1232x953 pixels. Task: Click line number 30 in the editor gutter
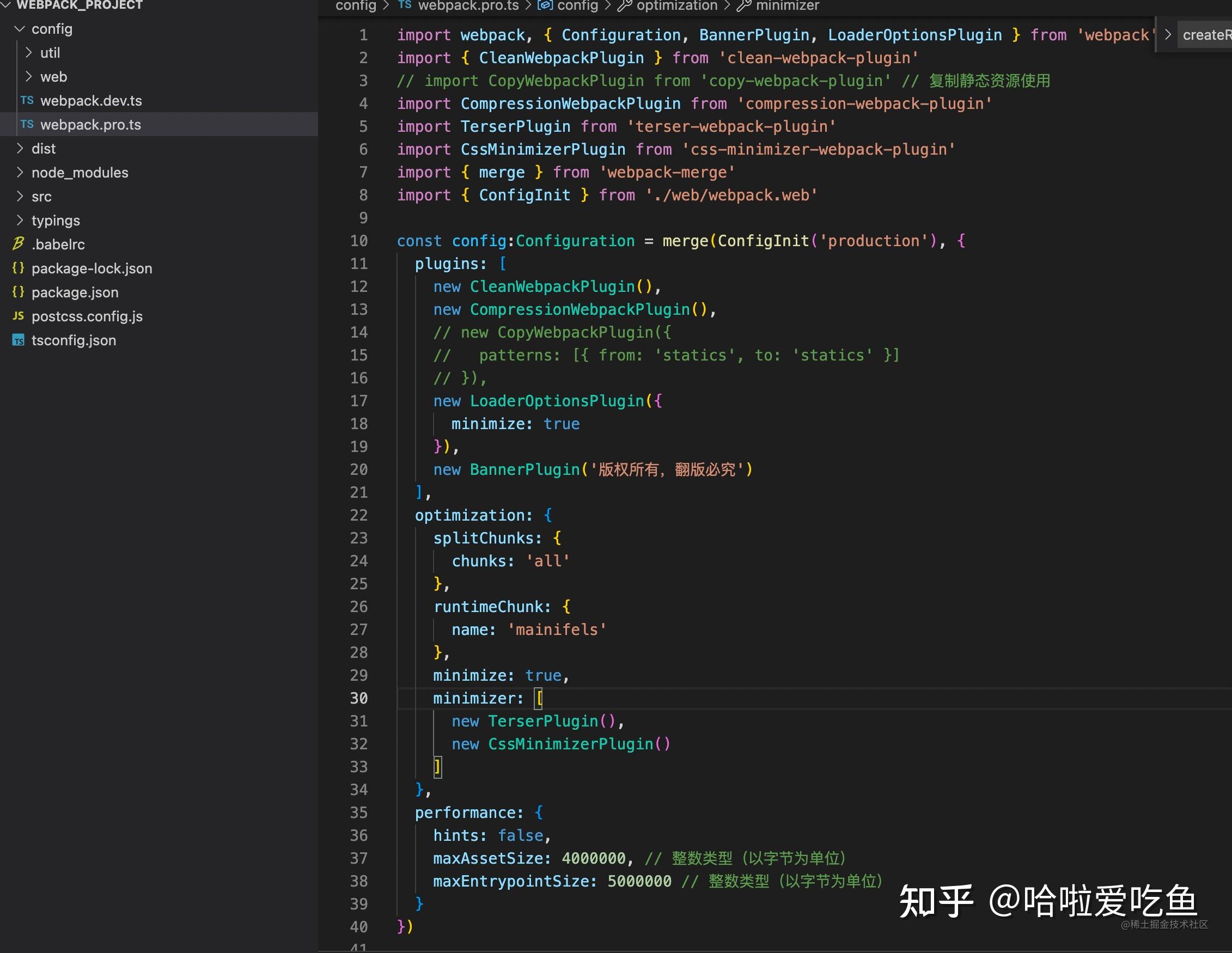tap(359, 698)
